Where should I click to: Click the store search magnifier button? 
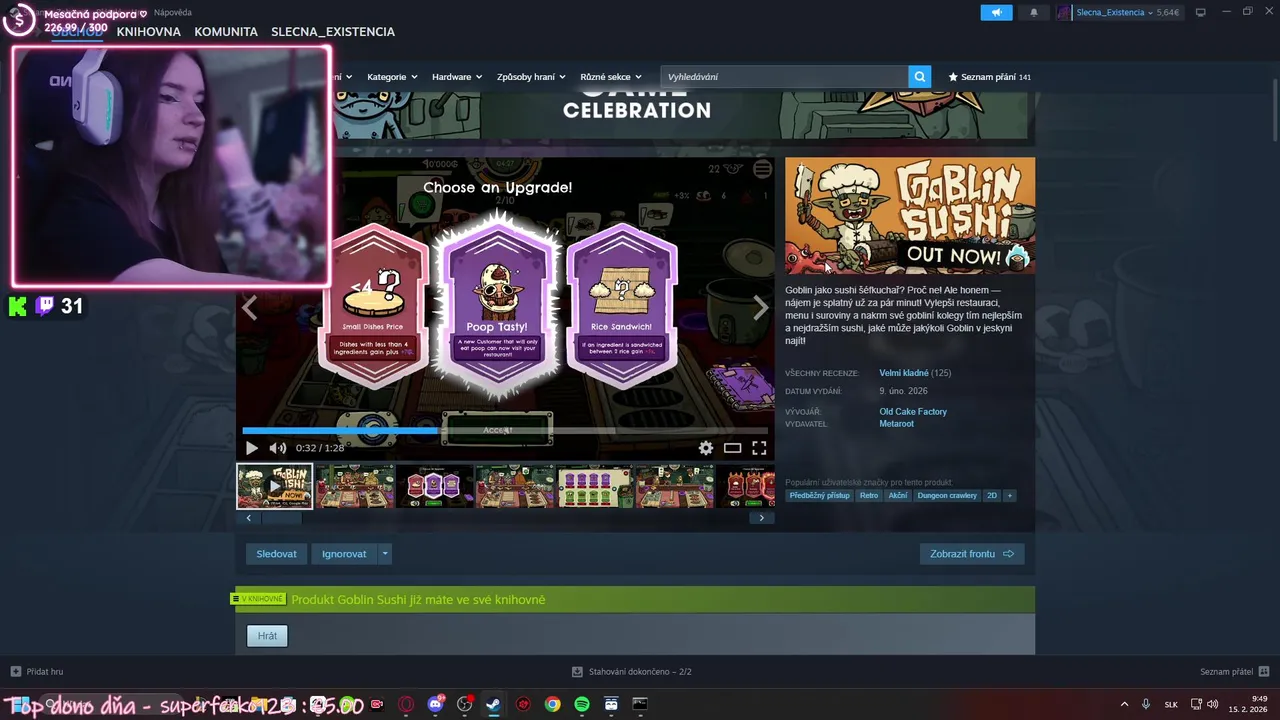920,76
